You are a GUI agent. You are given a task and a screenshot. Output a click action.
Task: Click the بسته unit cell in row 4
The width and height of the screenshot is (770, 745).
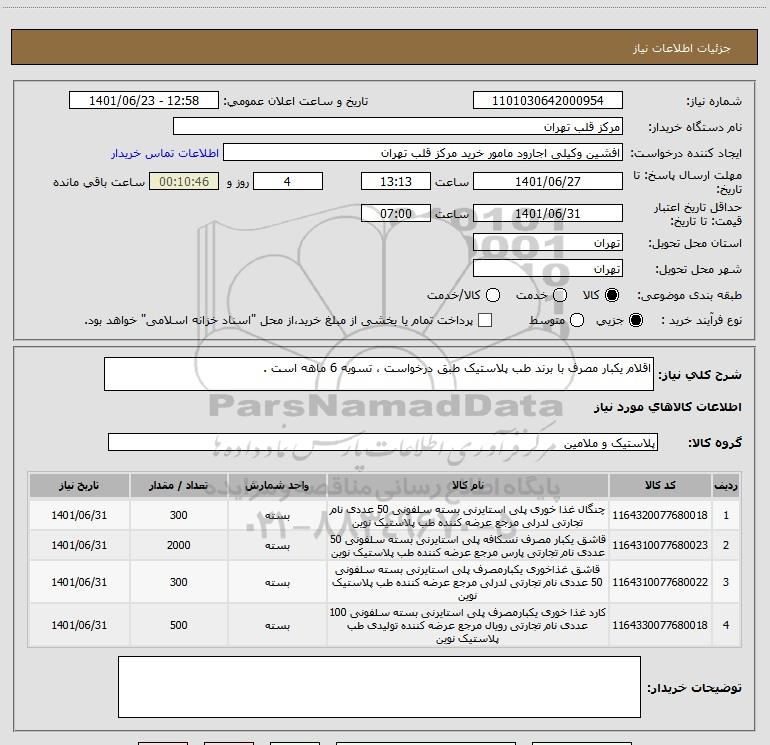point(277,625)
